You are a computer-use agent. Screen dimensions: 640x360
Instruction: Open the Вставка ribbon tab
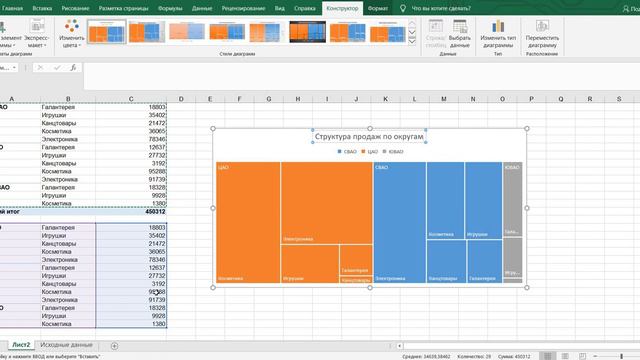[42, 8]
